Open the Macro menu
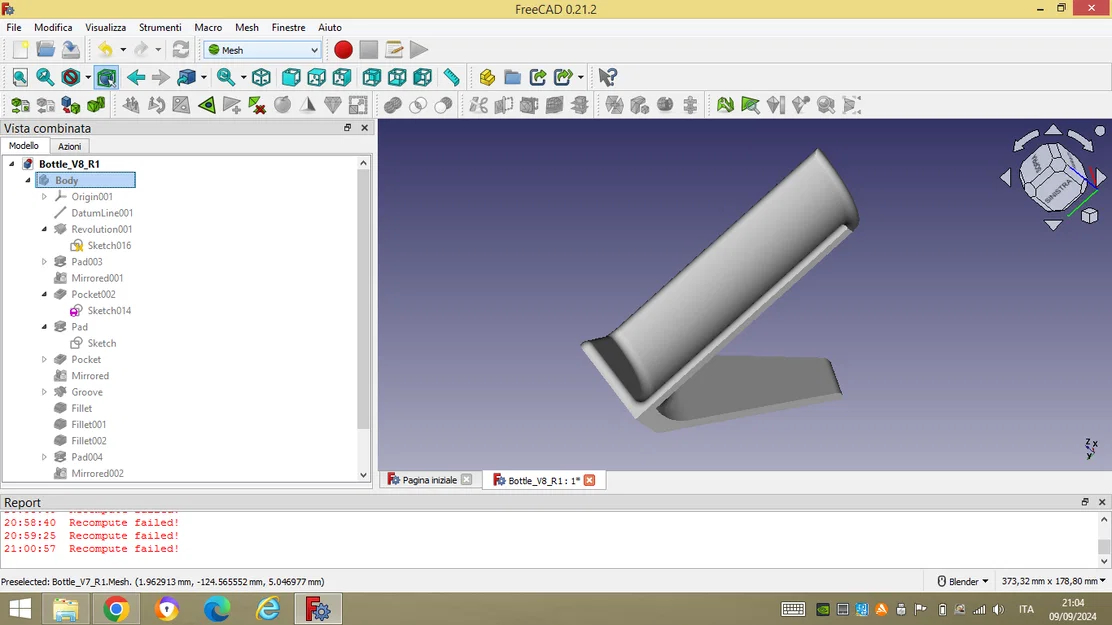This screenshot has height=625, width=1112. [x=208, y=27]
